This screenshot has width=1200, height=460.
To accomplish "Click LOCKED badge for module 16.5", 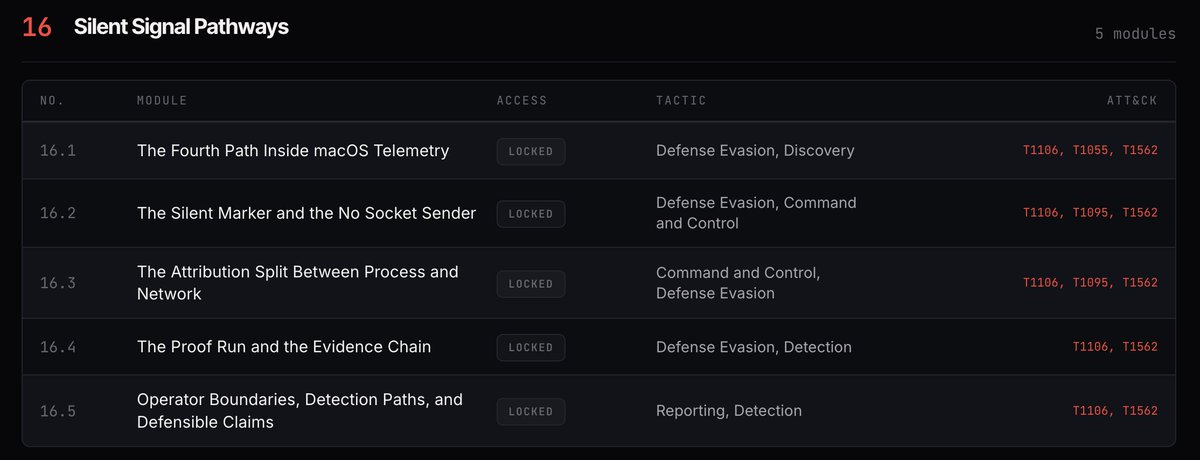I will (531, 412).
